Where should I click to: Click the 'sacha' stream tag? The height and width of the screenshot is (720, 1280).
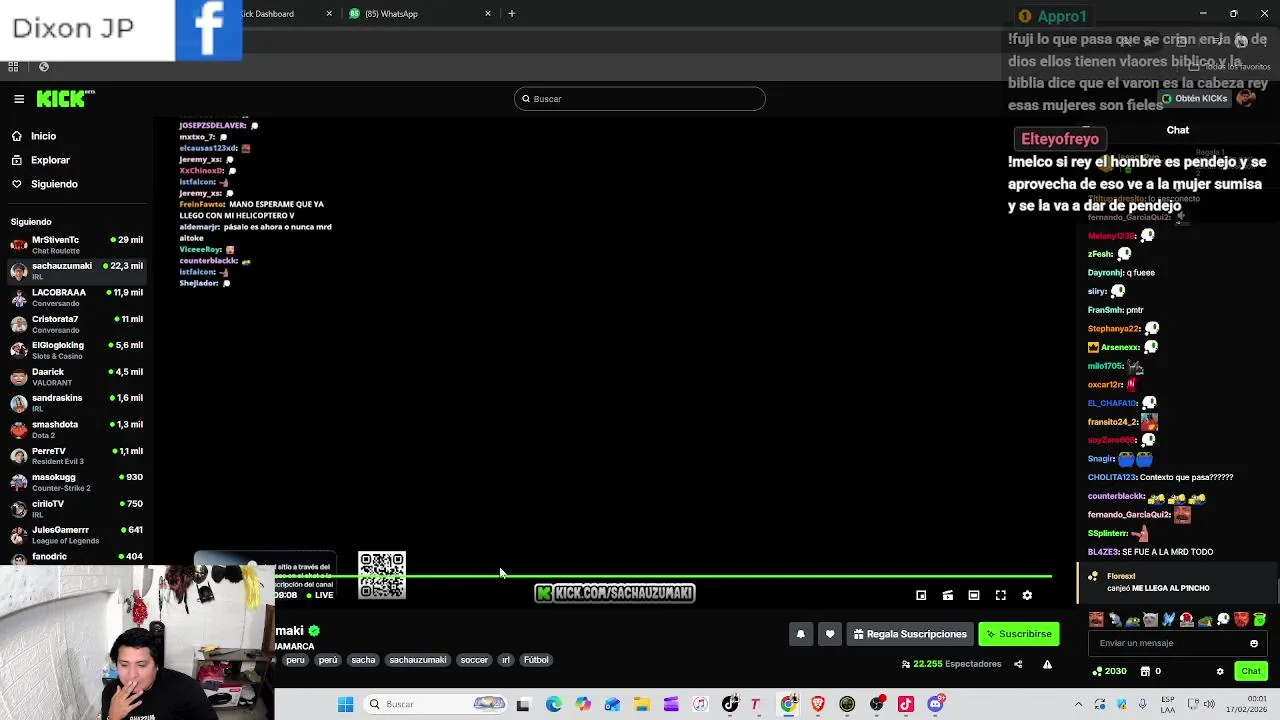tap(363, 660)
